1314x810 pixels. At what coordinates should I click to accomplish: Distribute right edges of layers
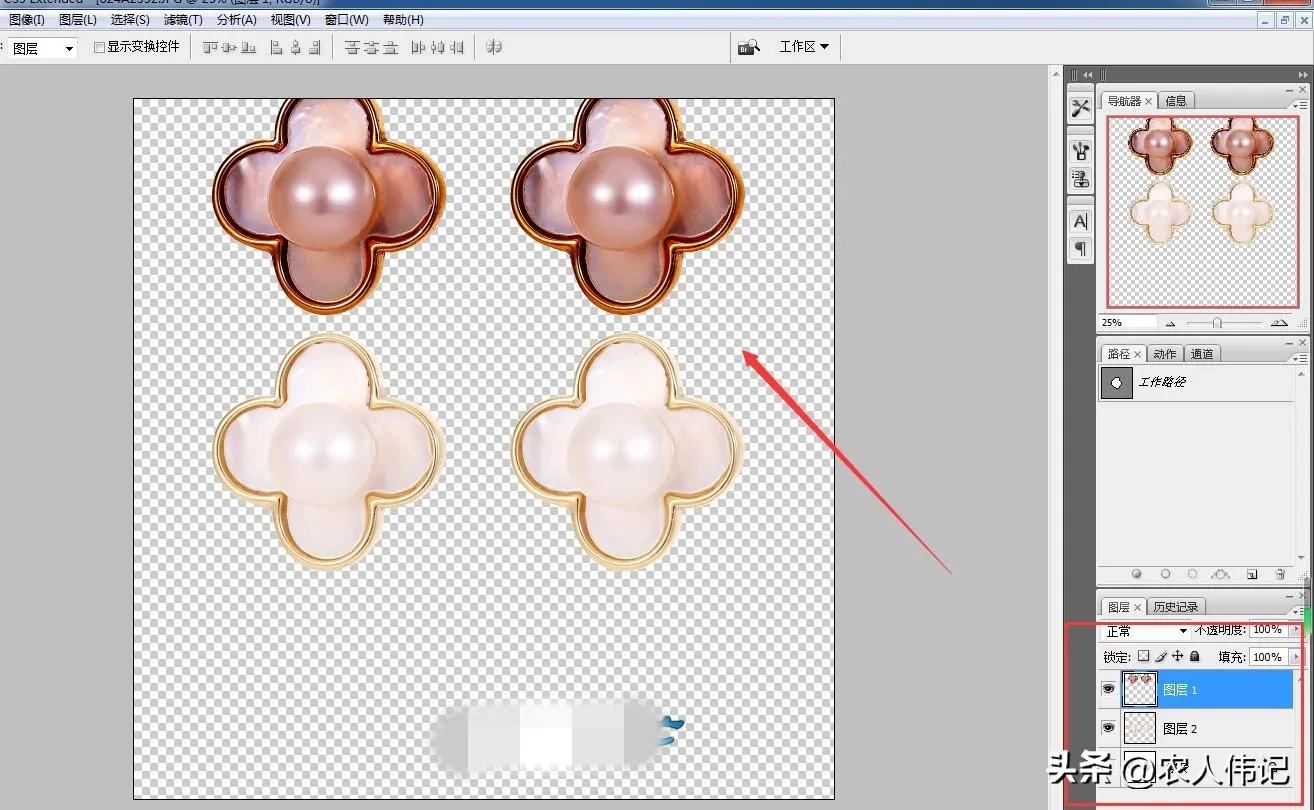coord(457,47)
